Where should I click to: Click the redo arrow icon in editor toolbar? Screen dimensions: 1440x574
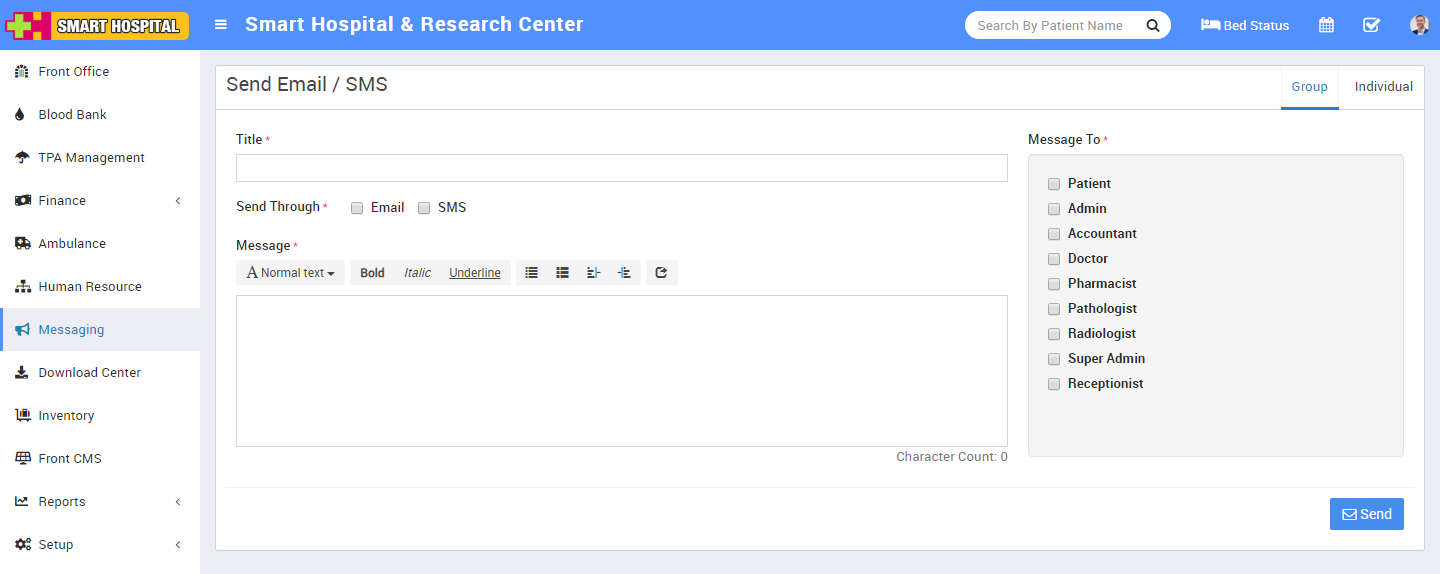[661, 273]
